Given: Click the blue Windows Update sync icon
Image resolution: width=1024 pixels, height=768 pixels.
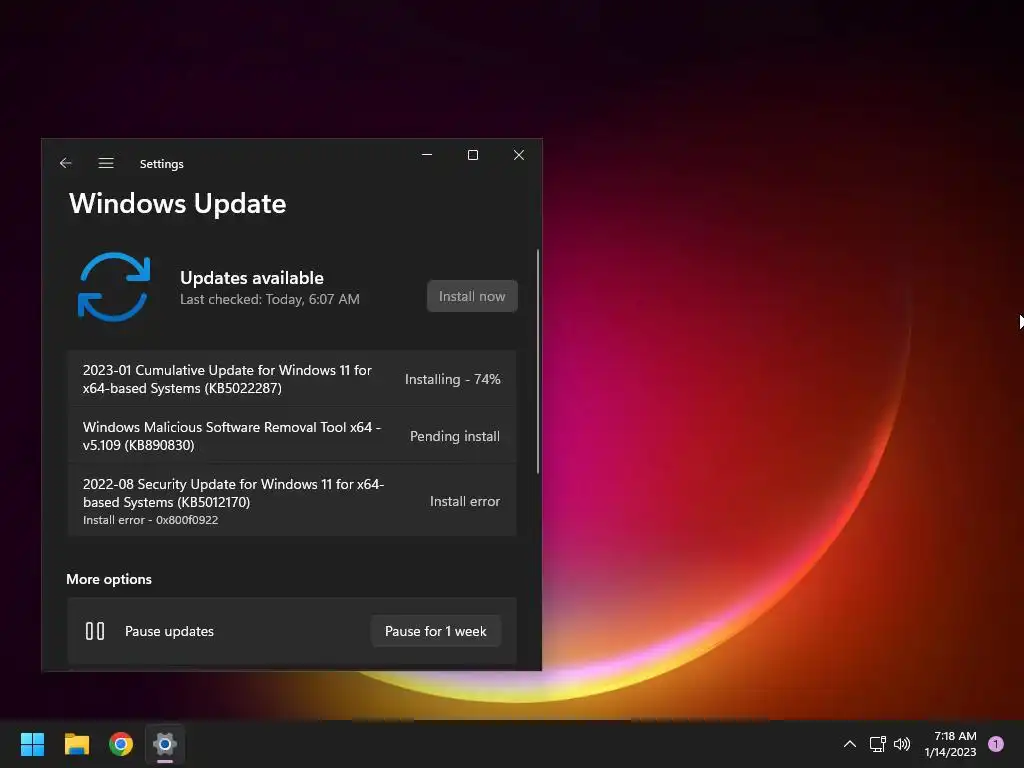Looking at the screenshot, I should coord(114,287).
